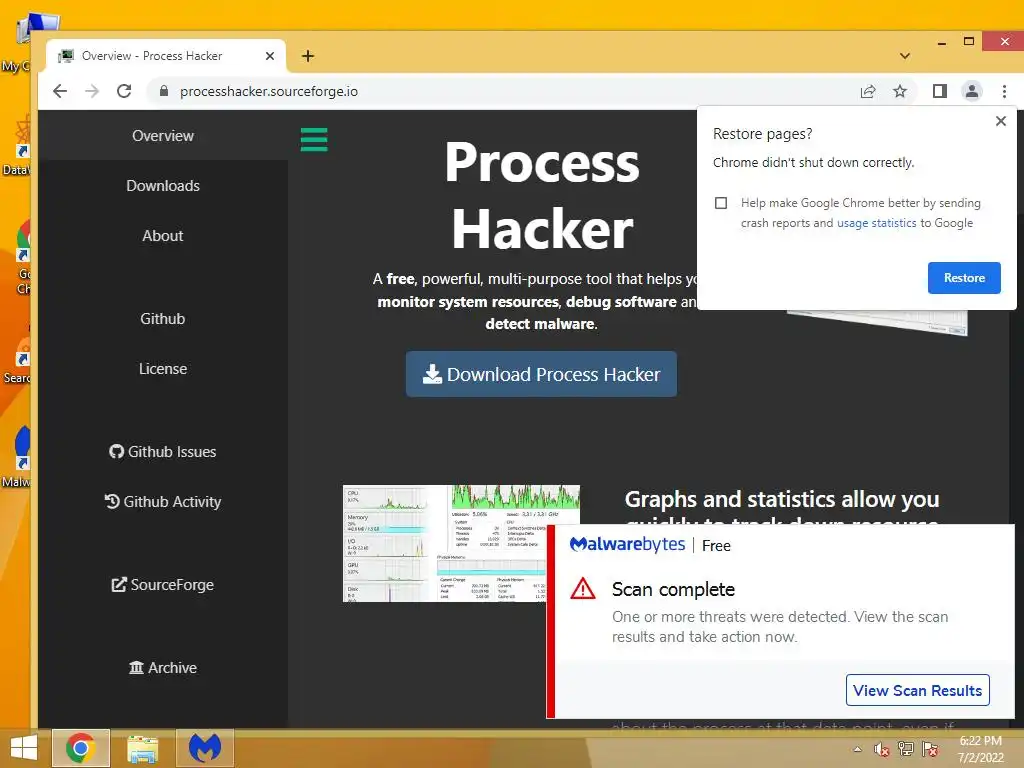1024x768 pixels.
Task: Dismiss the Restore pages popup
Action: [1000, 121]
